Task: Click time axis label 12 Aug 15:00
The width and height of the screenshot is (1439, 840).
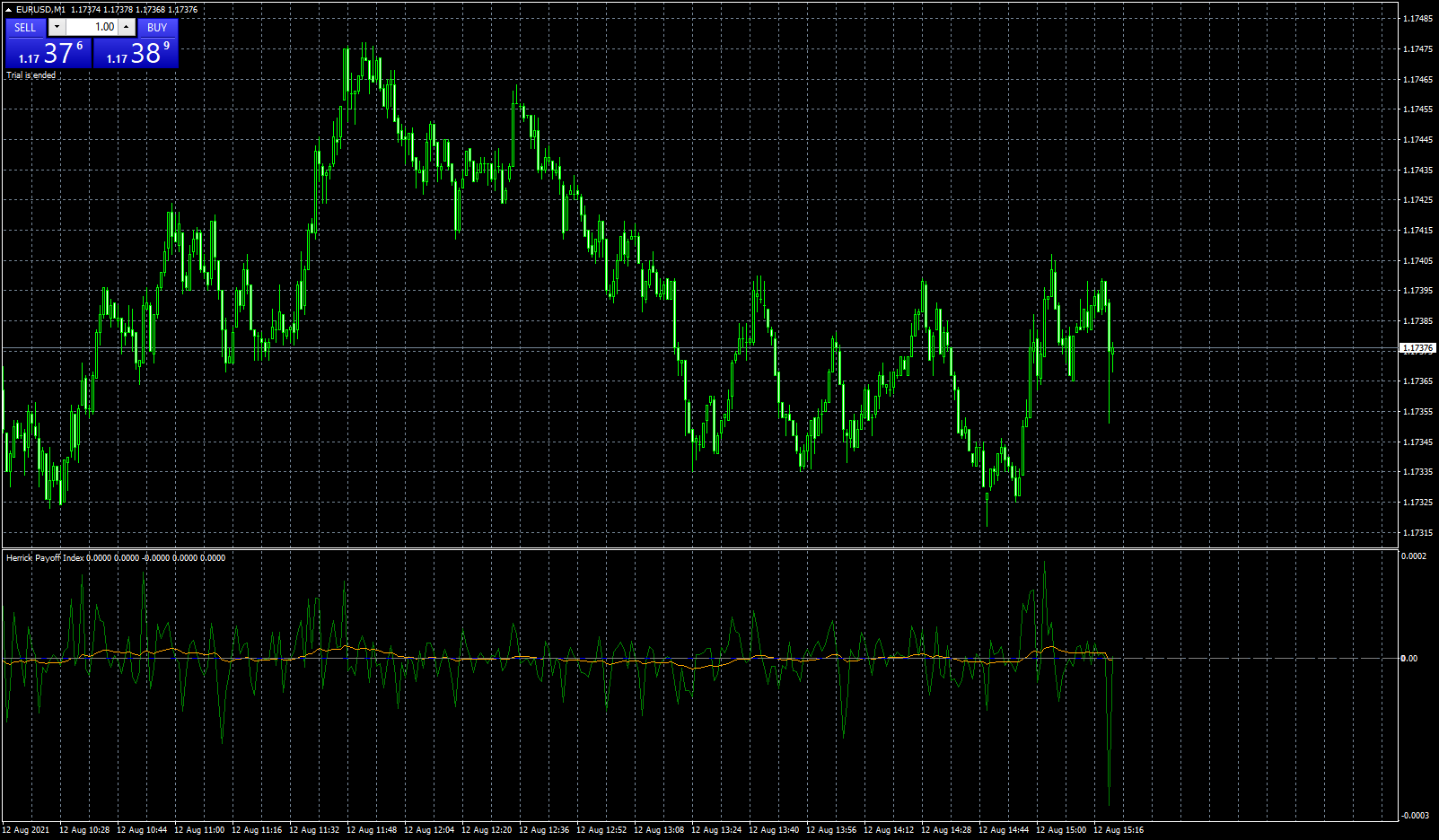Action: point(1061,830)
